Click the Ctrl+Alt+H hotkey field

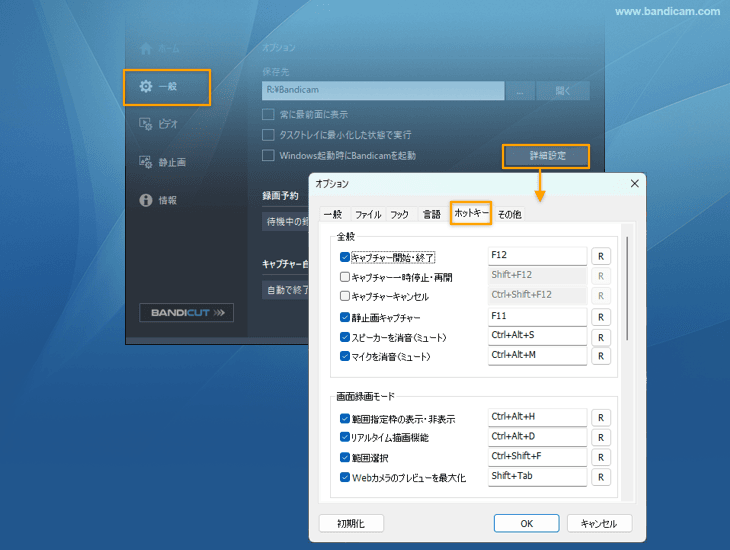click(x=537, y=417)
